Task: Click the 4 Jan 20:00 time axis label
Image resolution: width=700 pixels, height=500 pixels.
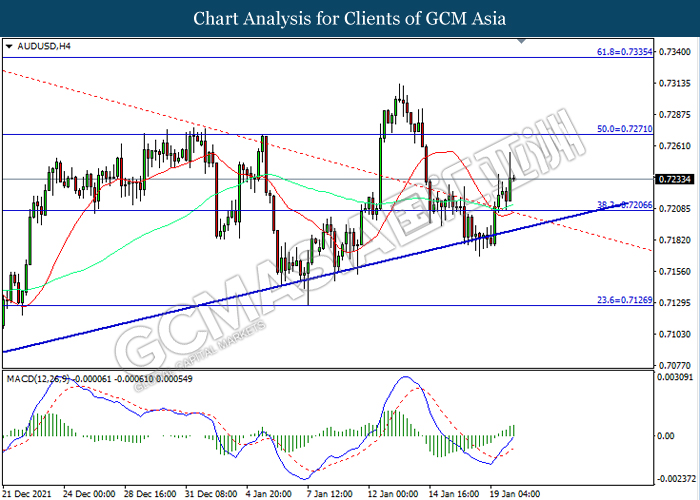Action: [269, 494]
